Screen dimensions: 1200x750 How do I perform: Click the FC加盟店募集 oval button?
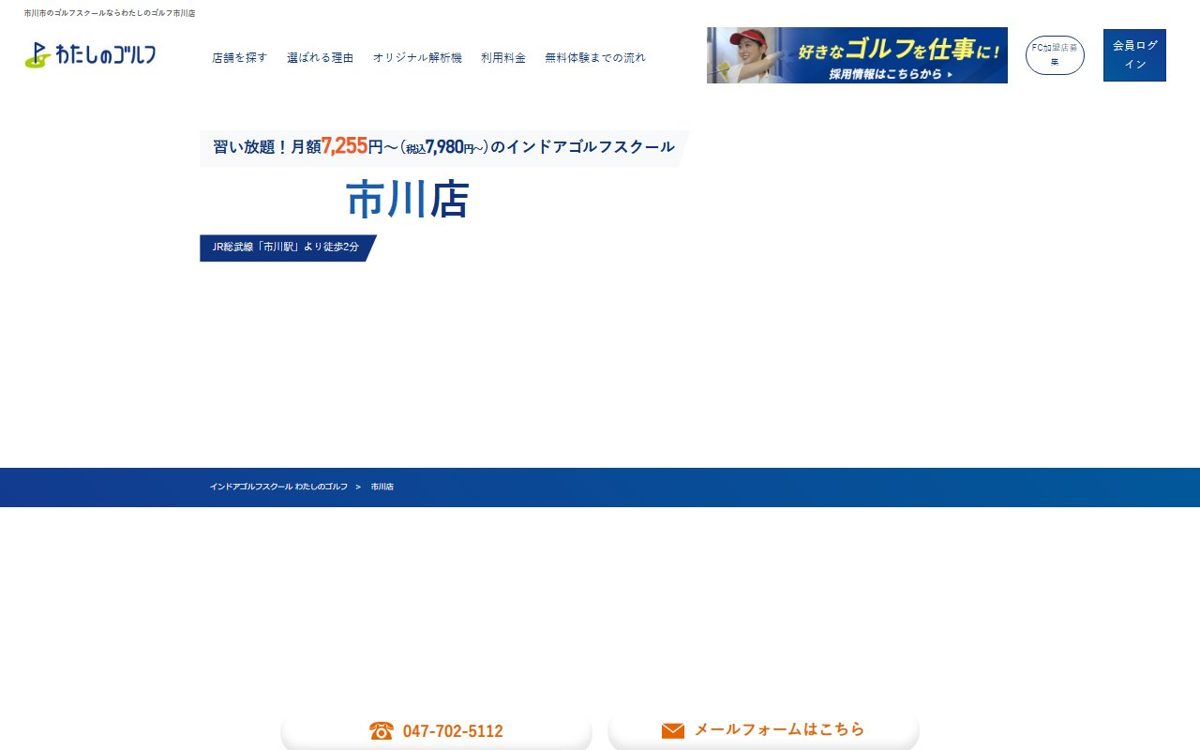[x=1055, y=55]
